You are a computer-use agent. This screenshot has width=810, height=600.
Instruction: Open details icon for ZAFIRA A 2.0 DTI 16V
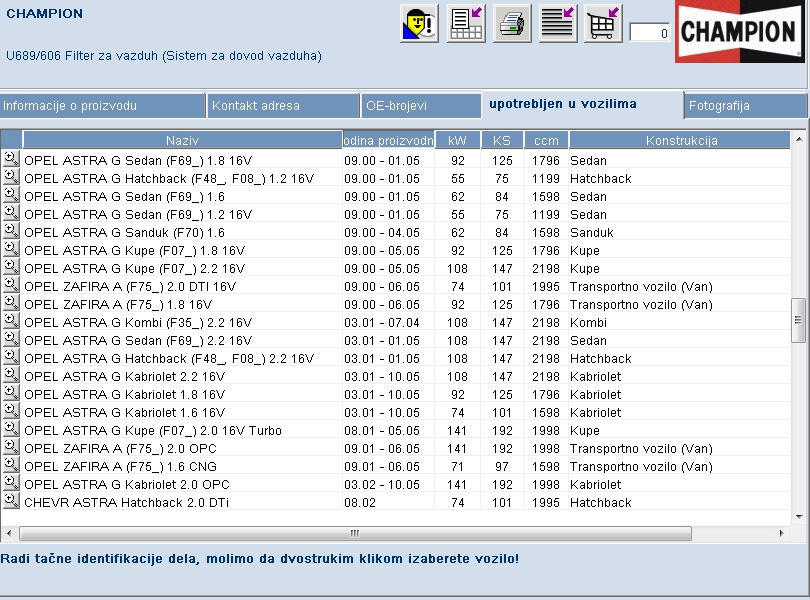(11, 285)
